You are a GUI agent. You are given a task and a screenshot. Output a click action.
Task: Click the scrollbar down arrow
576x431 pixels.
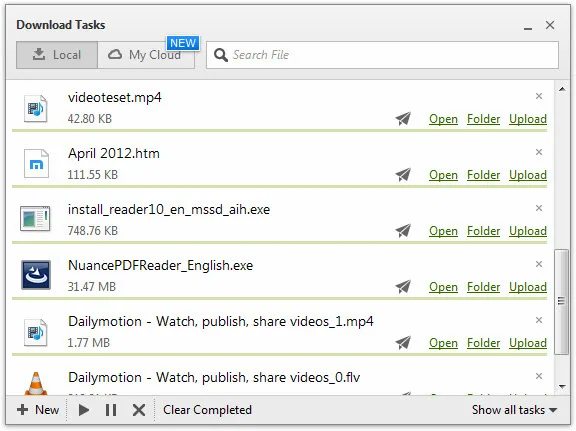coord(562,387)
